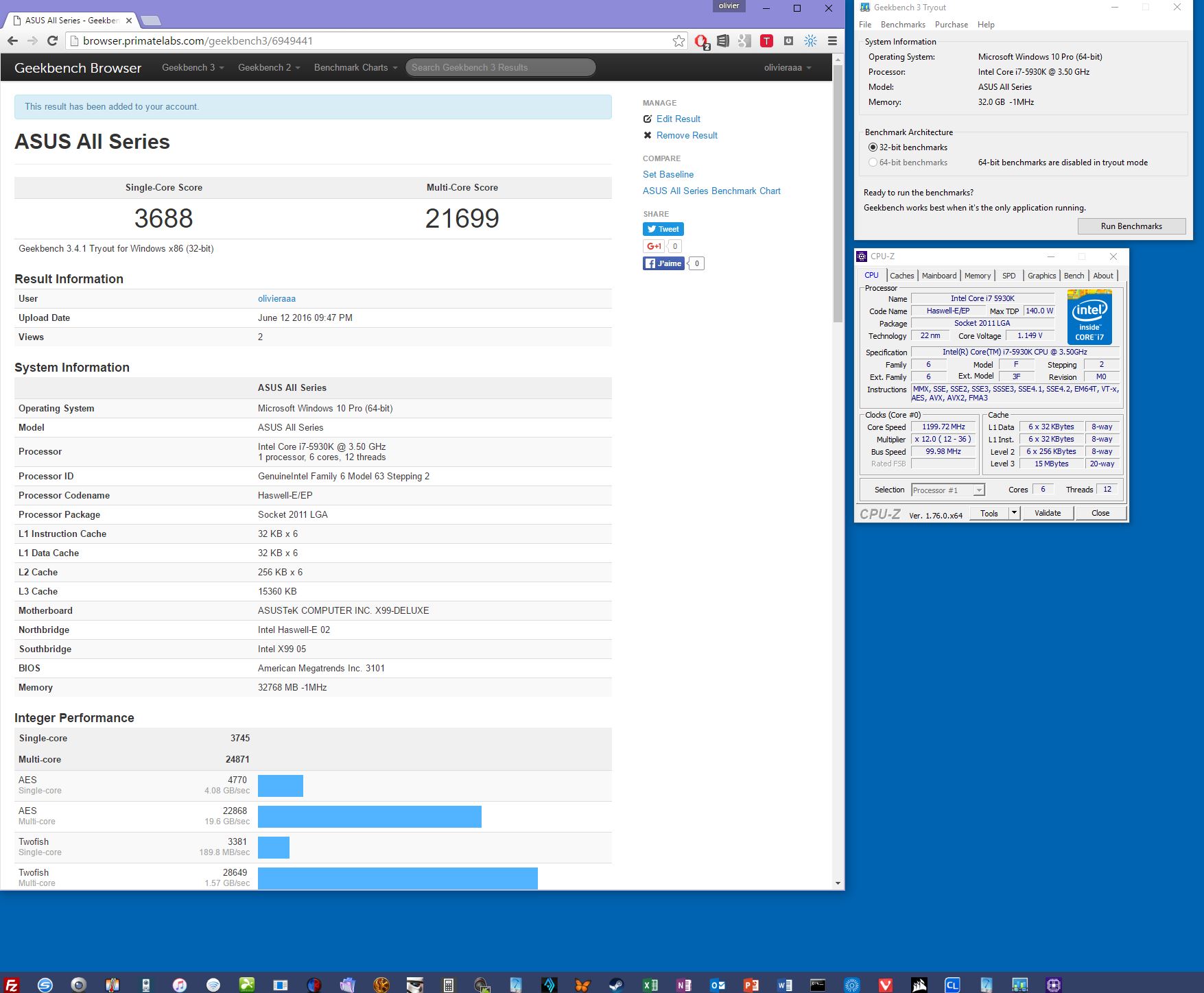
Task: Expand the Geekbench 2 navbar dropdown
Action: (x=269, y=67)
